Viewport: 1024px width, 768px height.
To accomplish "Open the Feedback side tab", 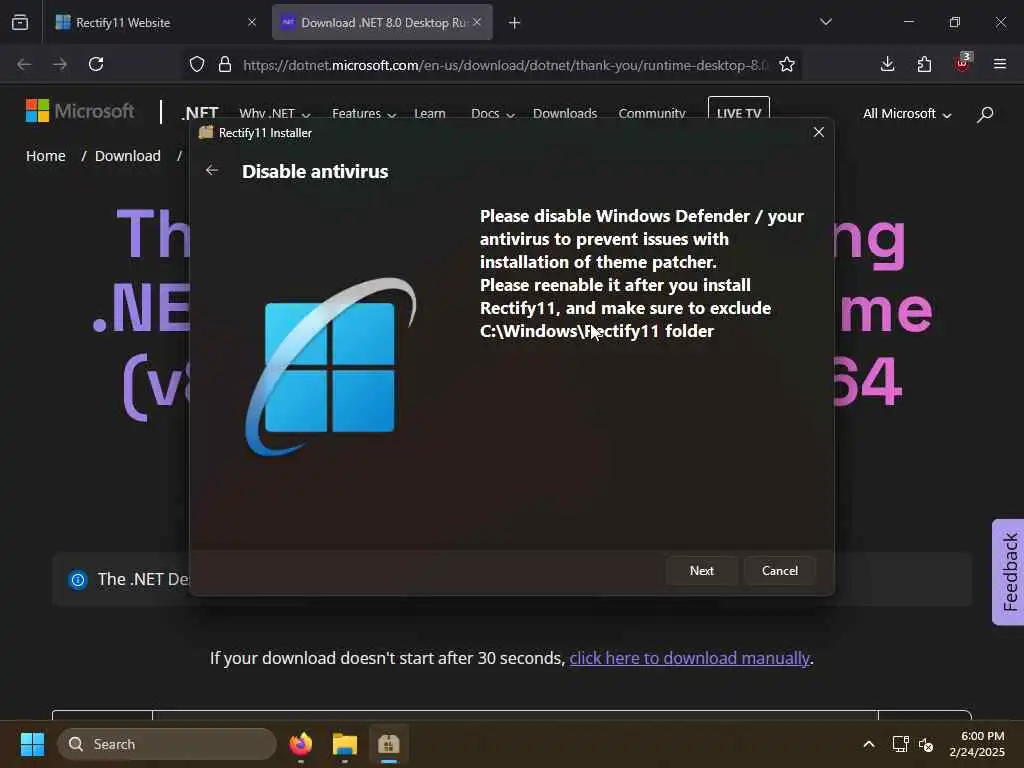I will point(1008,572).
